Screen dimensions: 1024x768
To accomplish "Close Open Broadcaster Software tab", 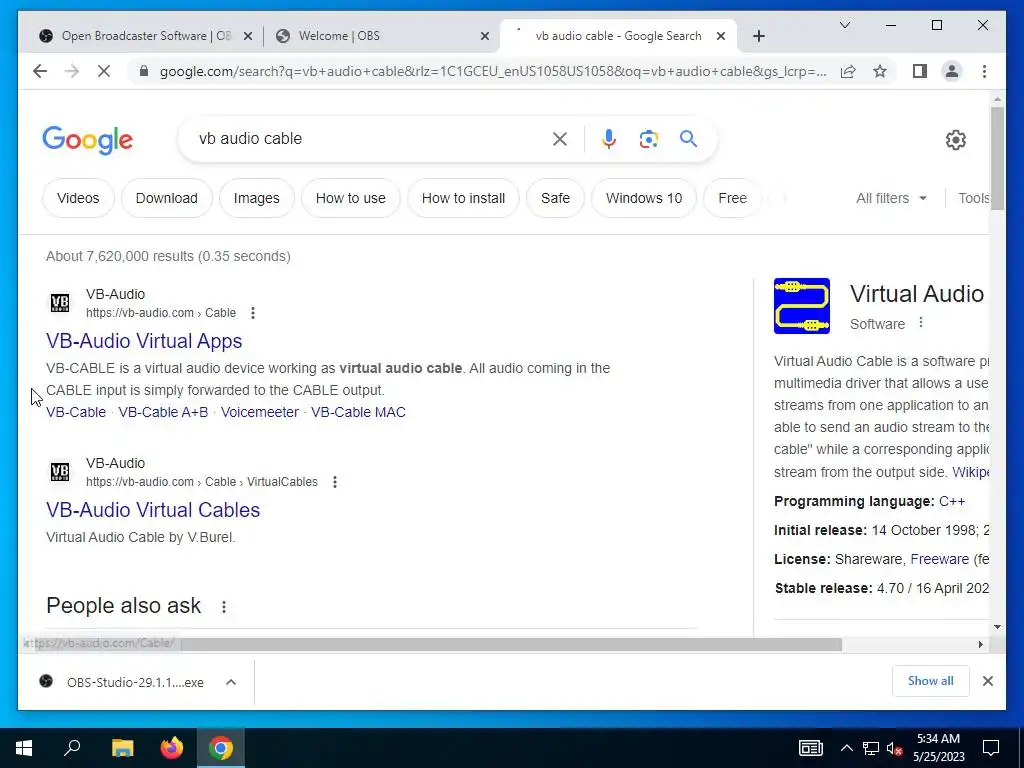I will [248, 36].
